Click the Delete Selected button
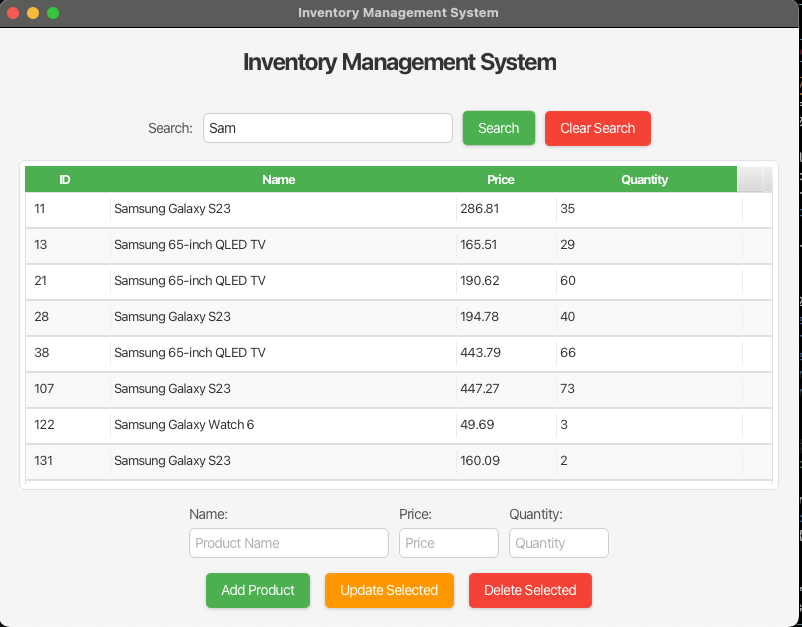 coord(530,590)
